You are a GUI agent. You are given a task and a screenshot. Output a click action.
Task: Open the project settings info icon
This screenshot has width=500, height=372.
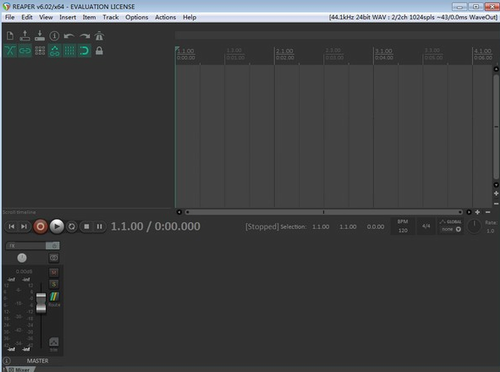[54, 36]
